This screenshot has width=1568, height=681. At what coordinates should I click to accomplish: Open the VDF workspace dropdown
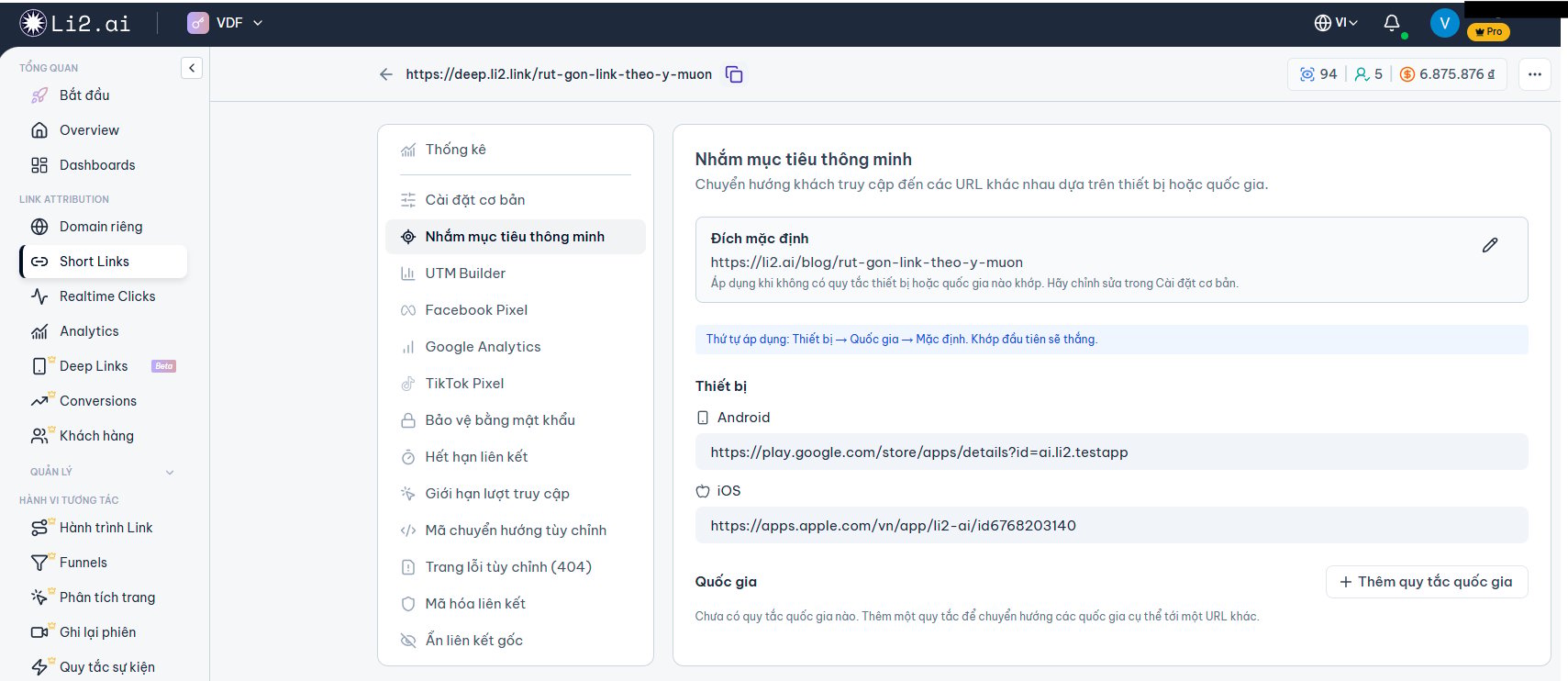225,23
